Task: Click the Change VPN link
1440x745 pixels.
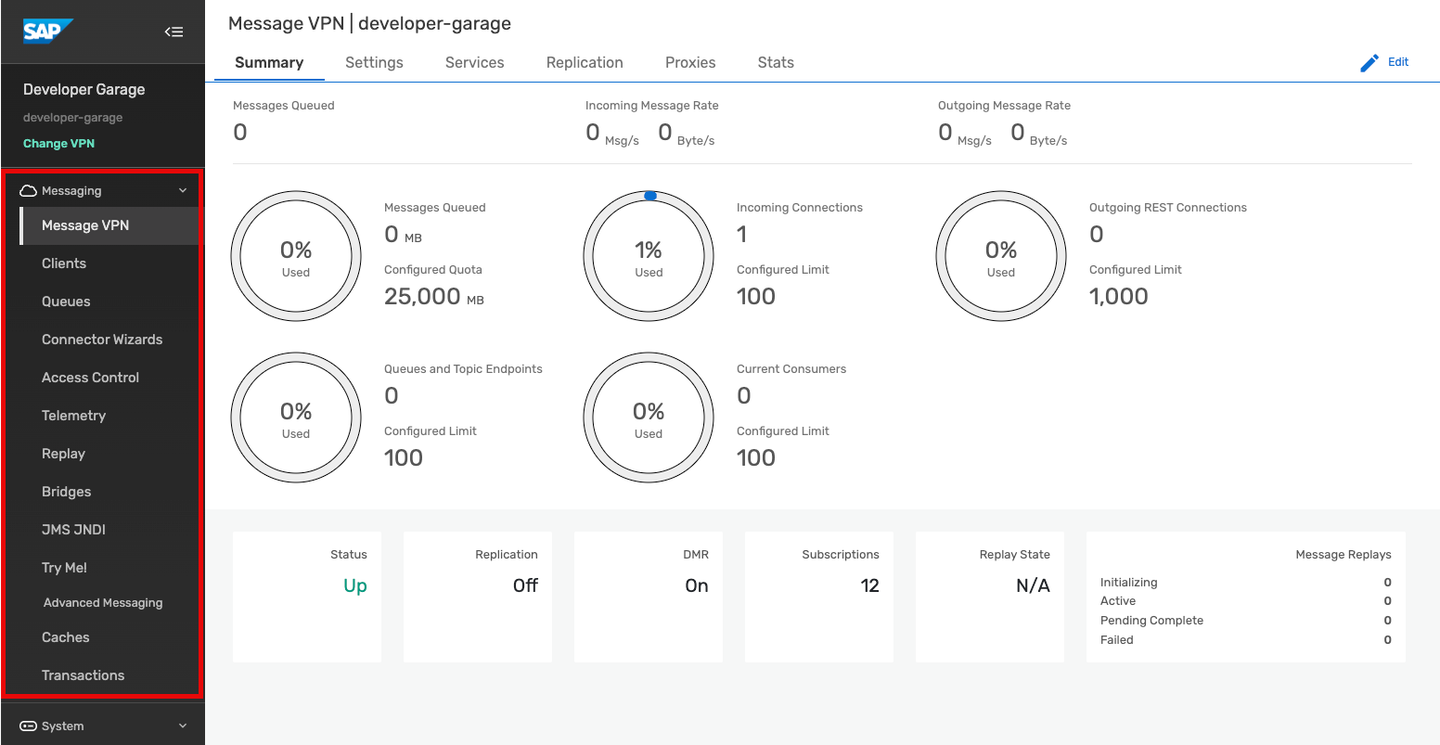Action: 59,143
